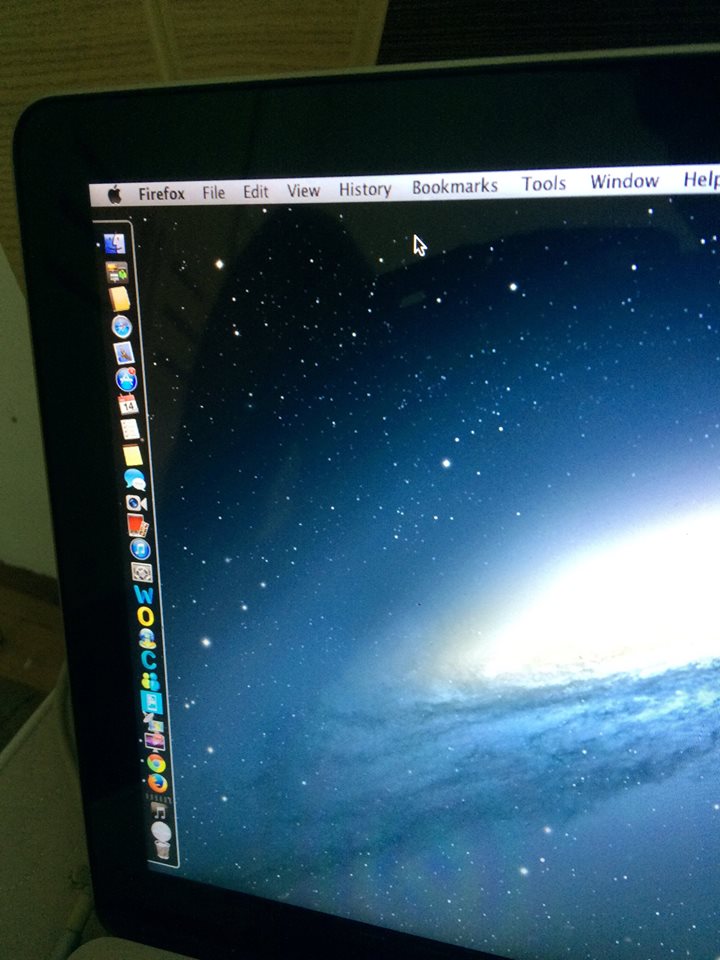
Task: Open Calendar icon showing 14
Action: [129, 405]
